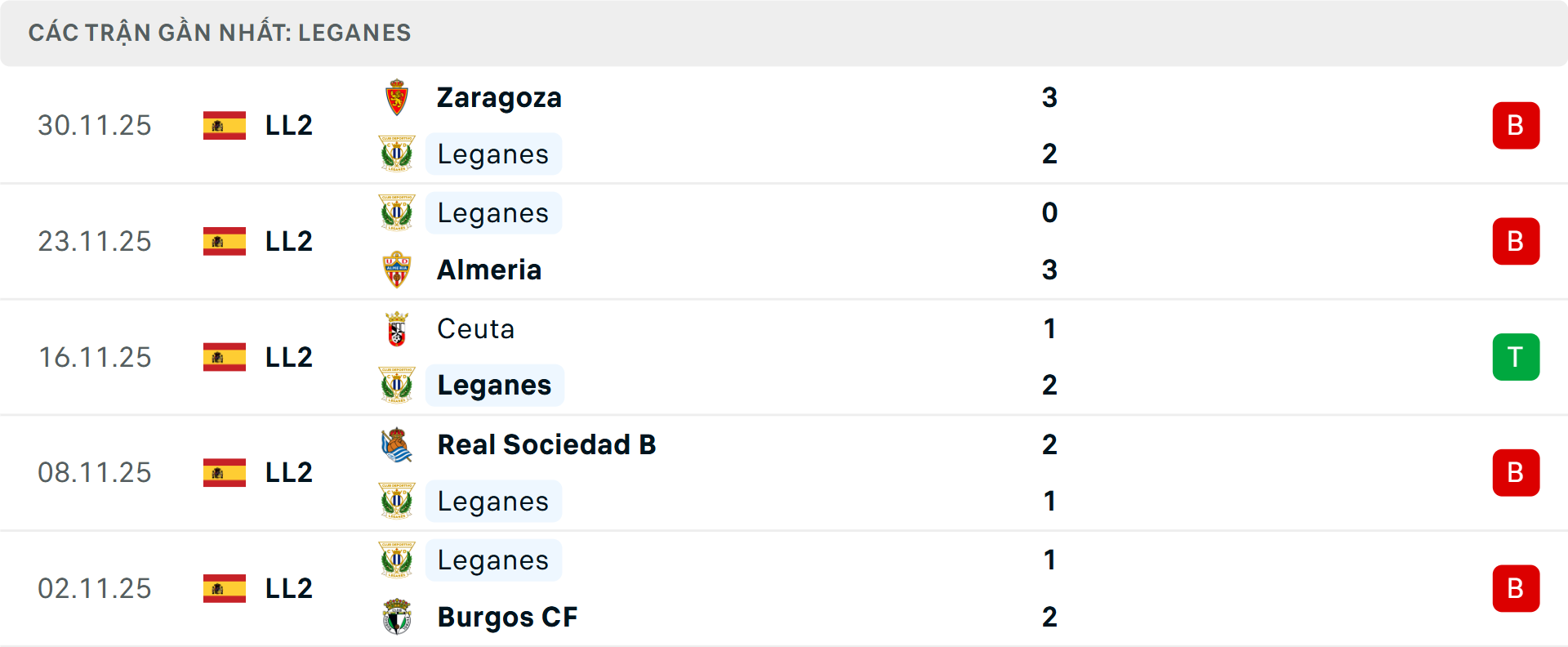1568x647 pixels.
Task: Open the Ceuta team link
Action: [x=475, y=329]
